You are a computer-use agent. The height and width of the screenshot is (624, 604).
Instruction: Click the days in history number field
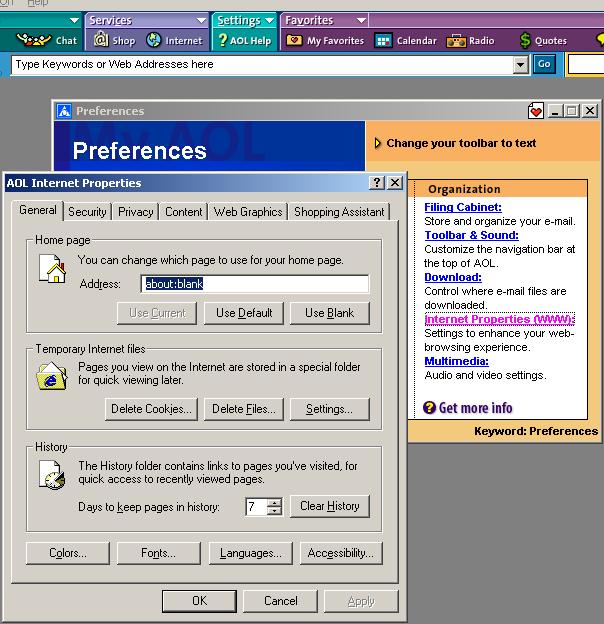pyautogui.click(x=256, y=507)
